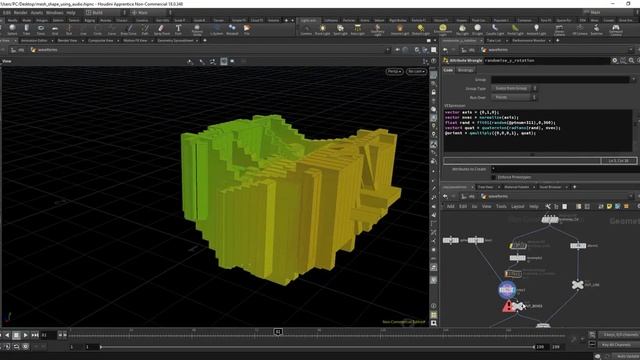Open the No cam menu in viewport
The image size is (640, 360).
point(416,71)
